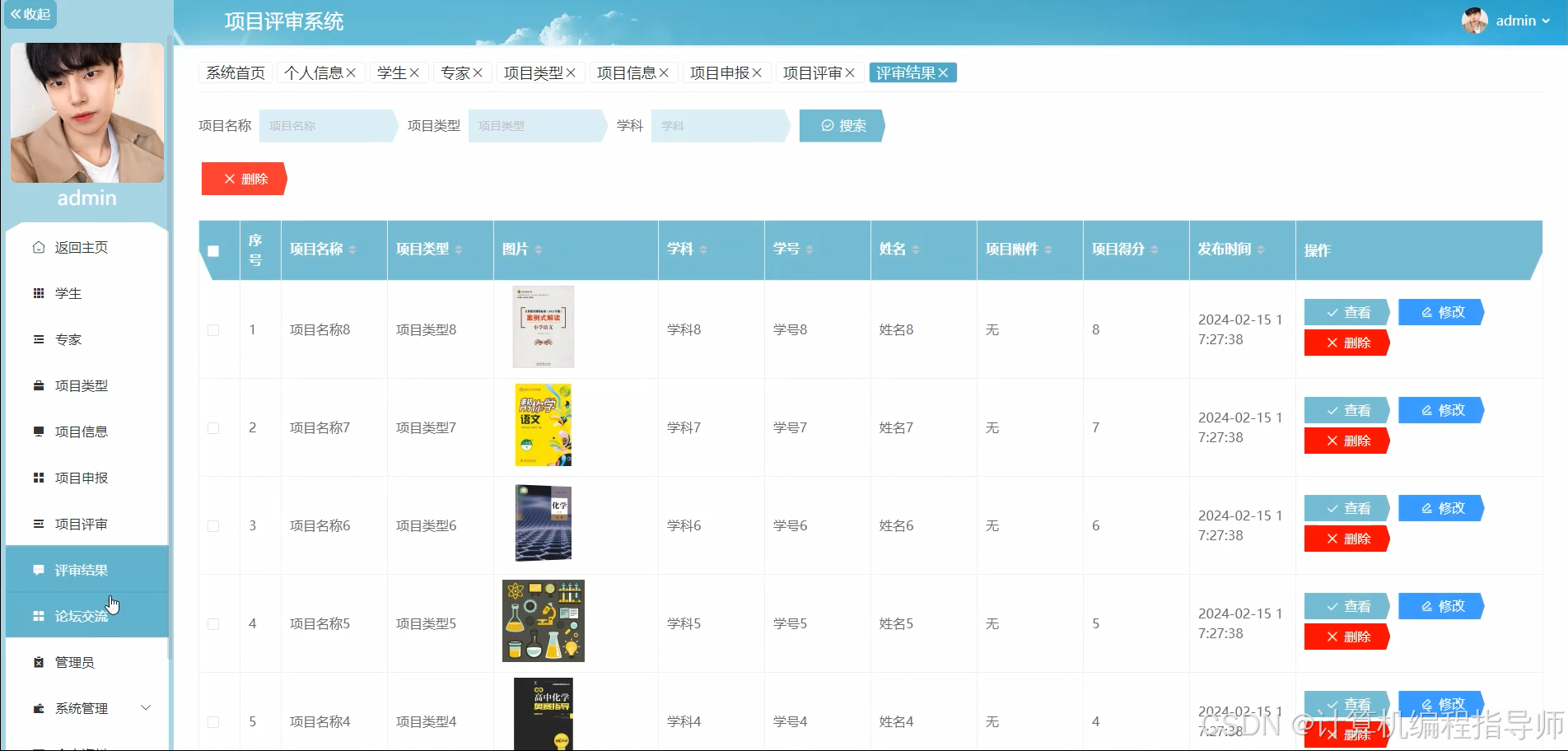This screenshot has width=1568, height=751.
Task: Close the 个人信息 tab
Action: (x=351, y=72)
